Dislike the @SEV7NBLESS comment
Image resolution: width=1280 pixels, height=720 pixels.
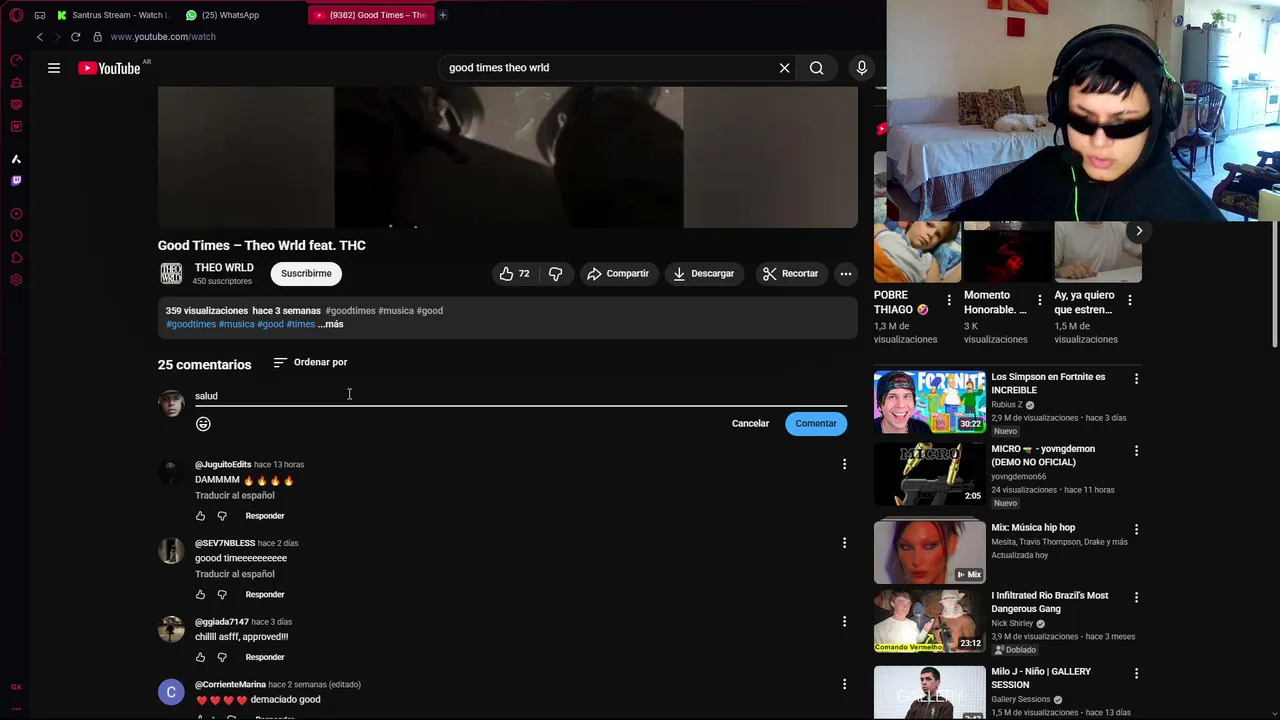click(x=222, y=595)
